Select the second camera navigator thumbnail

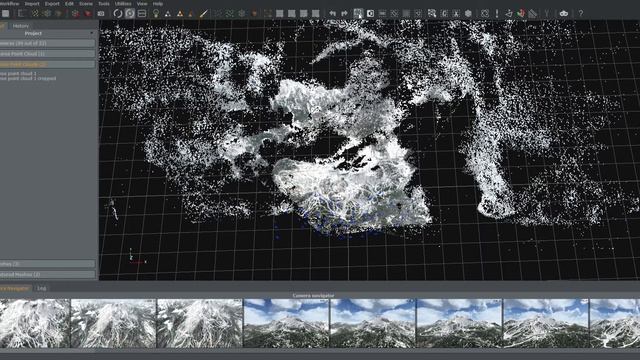113,323
